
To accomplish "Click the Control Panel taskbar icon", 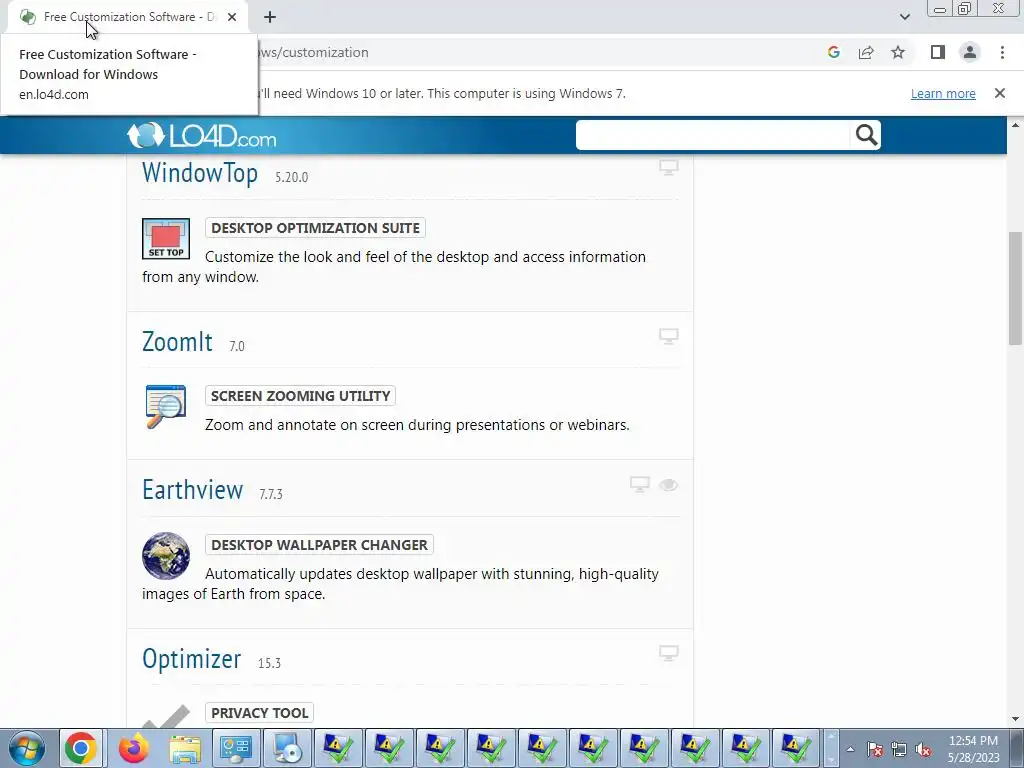I will point(236,748).
